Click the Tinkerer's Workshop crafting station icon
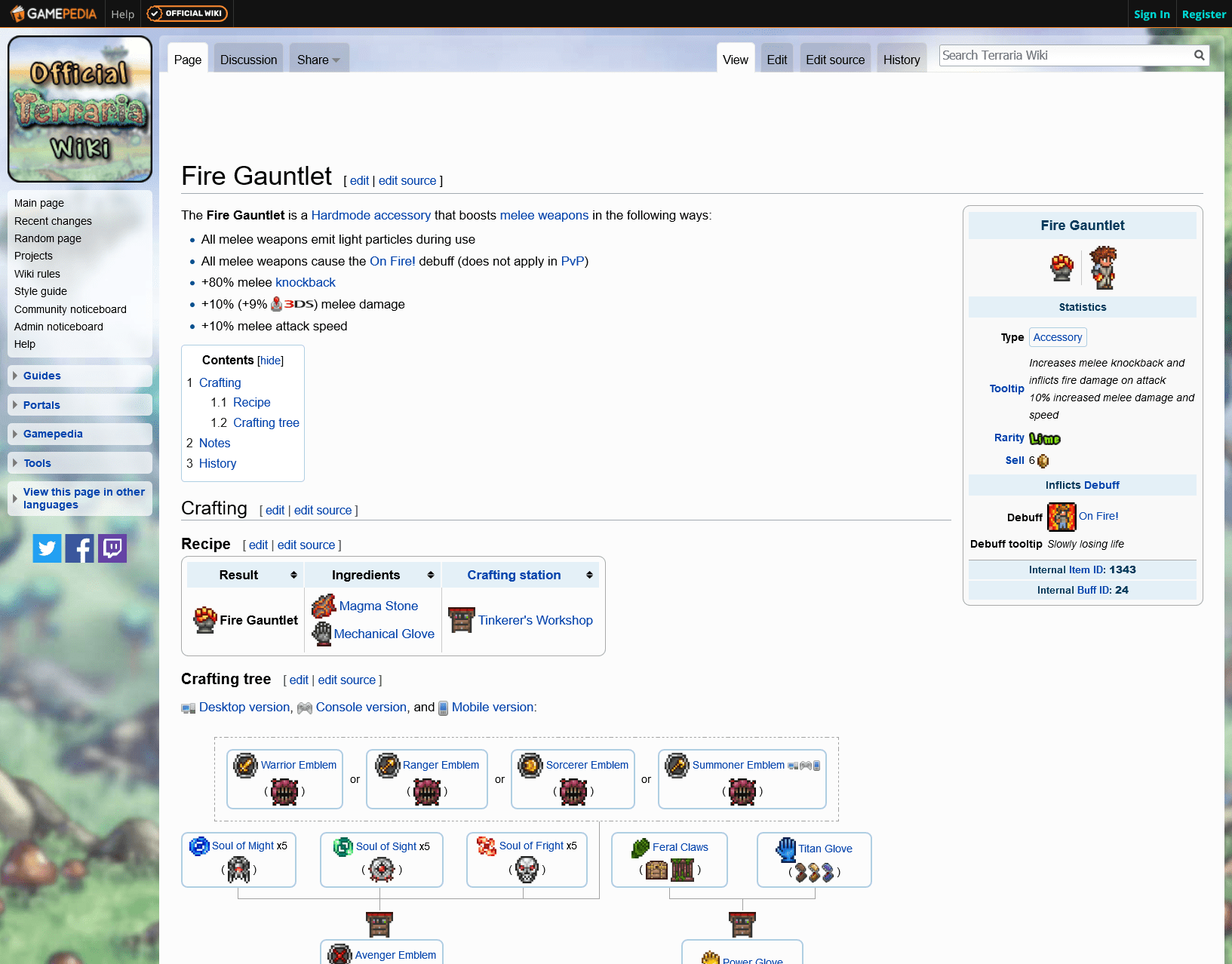 (x=460, y=619)
